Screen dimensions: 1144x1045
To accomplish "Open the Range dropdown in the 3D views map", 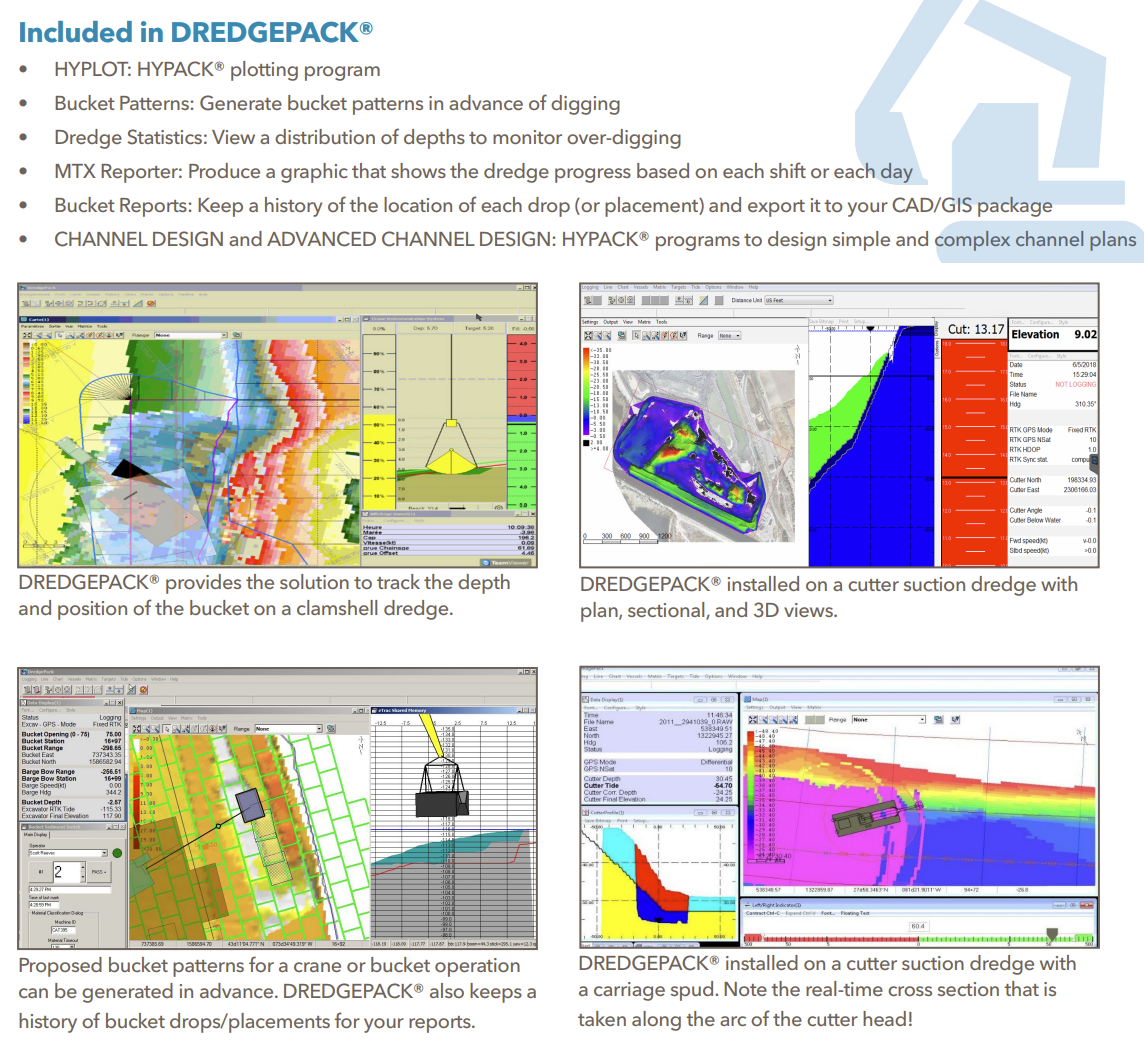I will tap(729, 336).
